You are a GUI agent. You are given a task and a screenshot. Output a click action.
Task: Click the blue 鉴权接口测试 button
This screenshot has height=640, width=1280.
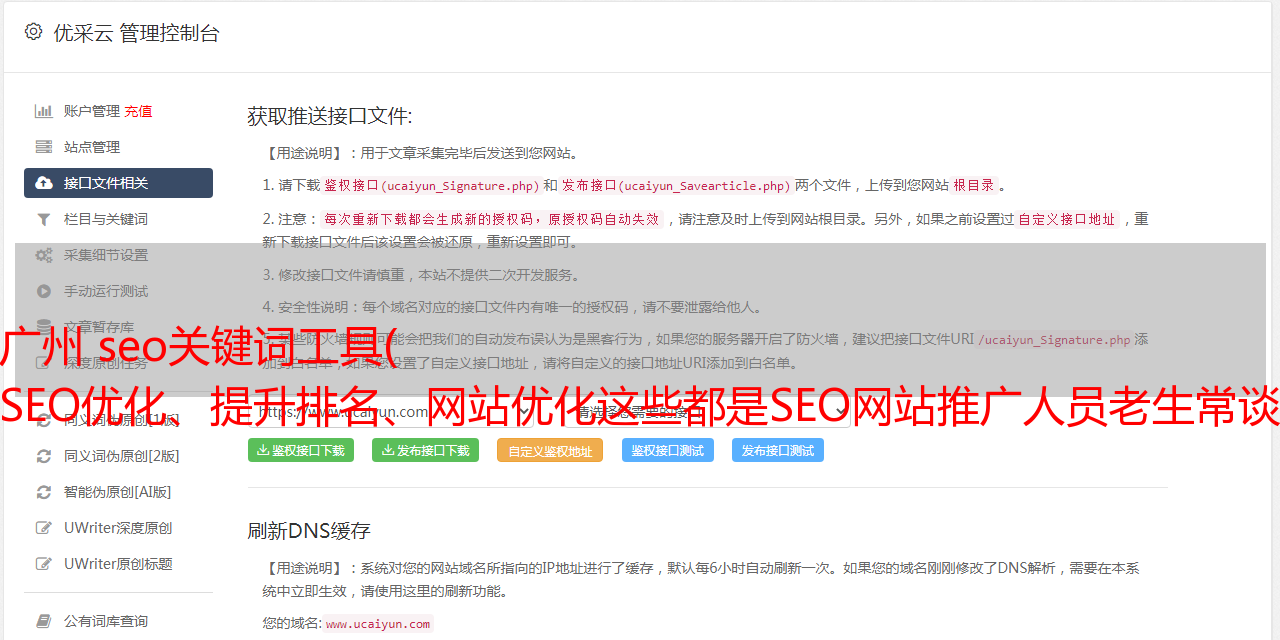point(668,450)
